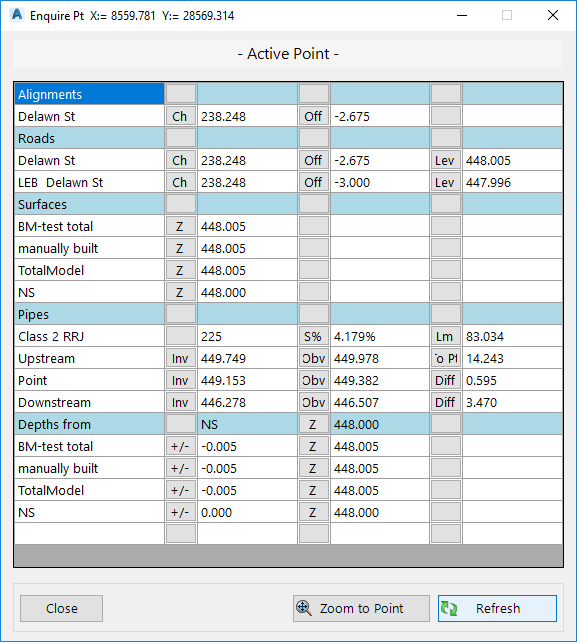Click Z button in Depths from header row
Viewport: 577px width, 642px height.
click(313, 425)
